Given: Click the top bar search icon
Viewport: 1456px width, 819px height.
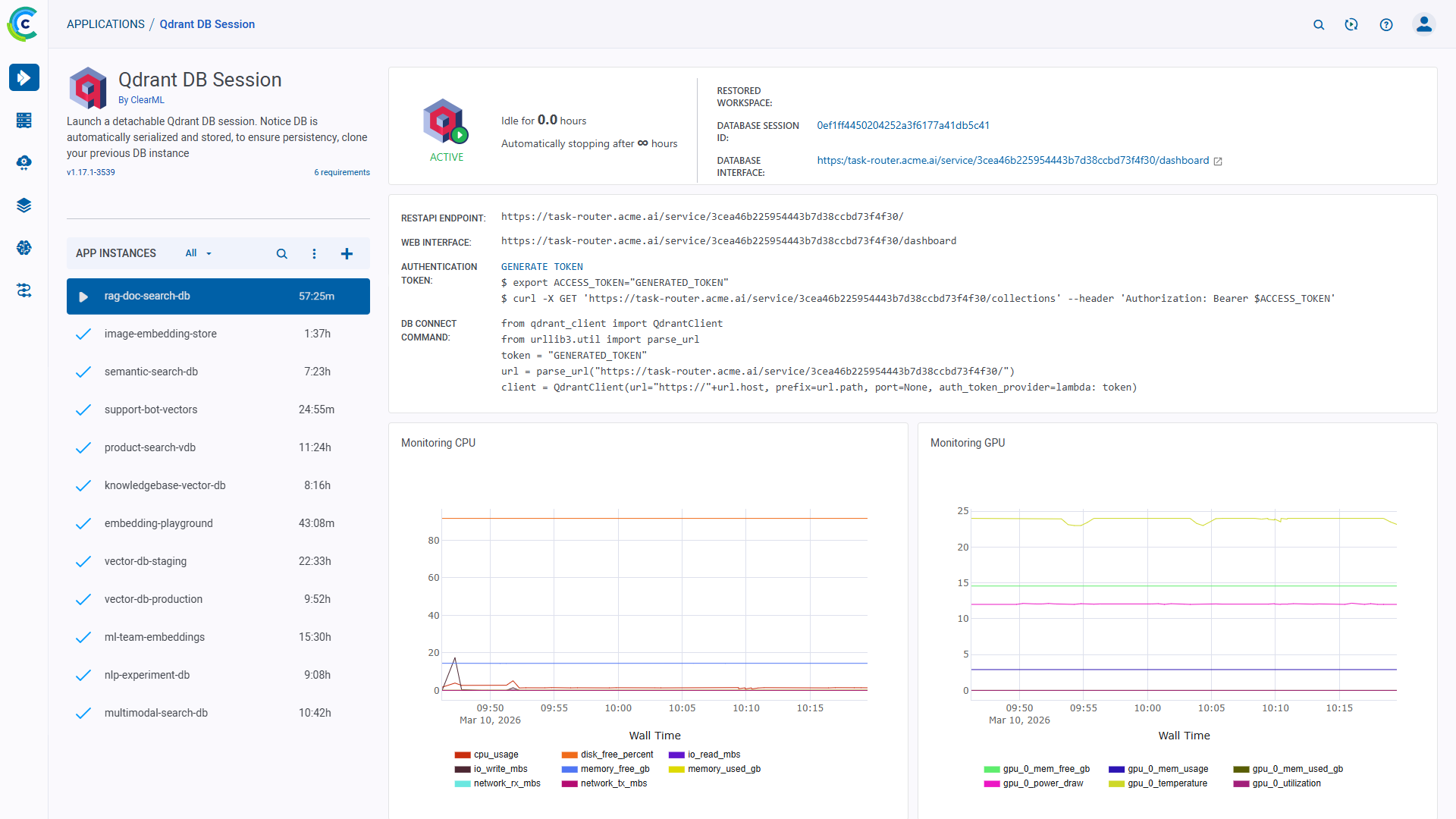Looking at the screenshot, I should [1319, 24].
